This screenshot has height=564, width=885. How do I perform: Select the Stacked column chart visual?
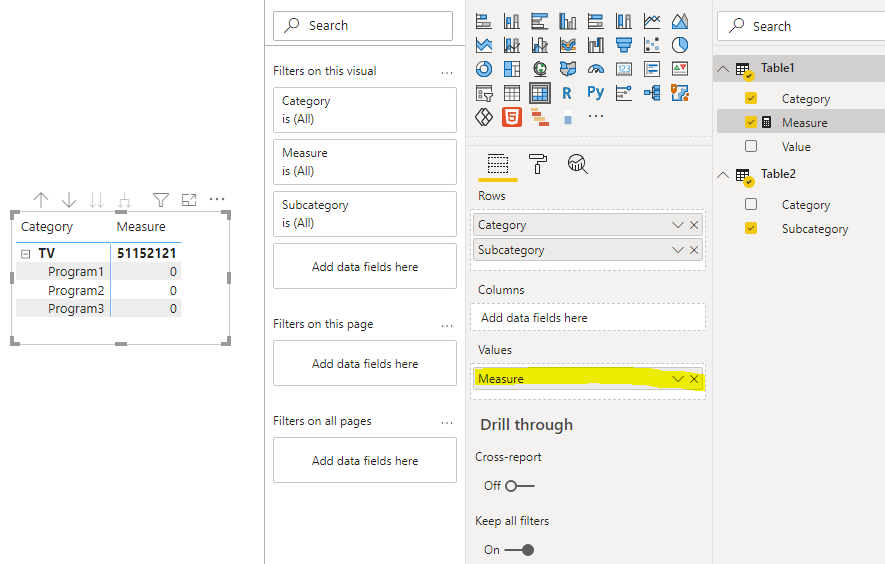512,21
